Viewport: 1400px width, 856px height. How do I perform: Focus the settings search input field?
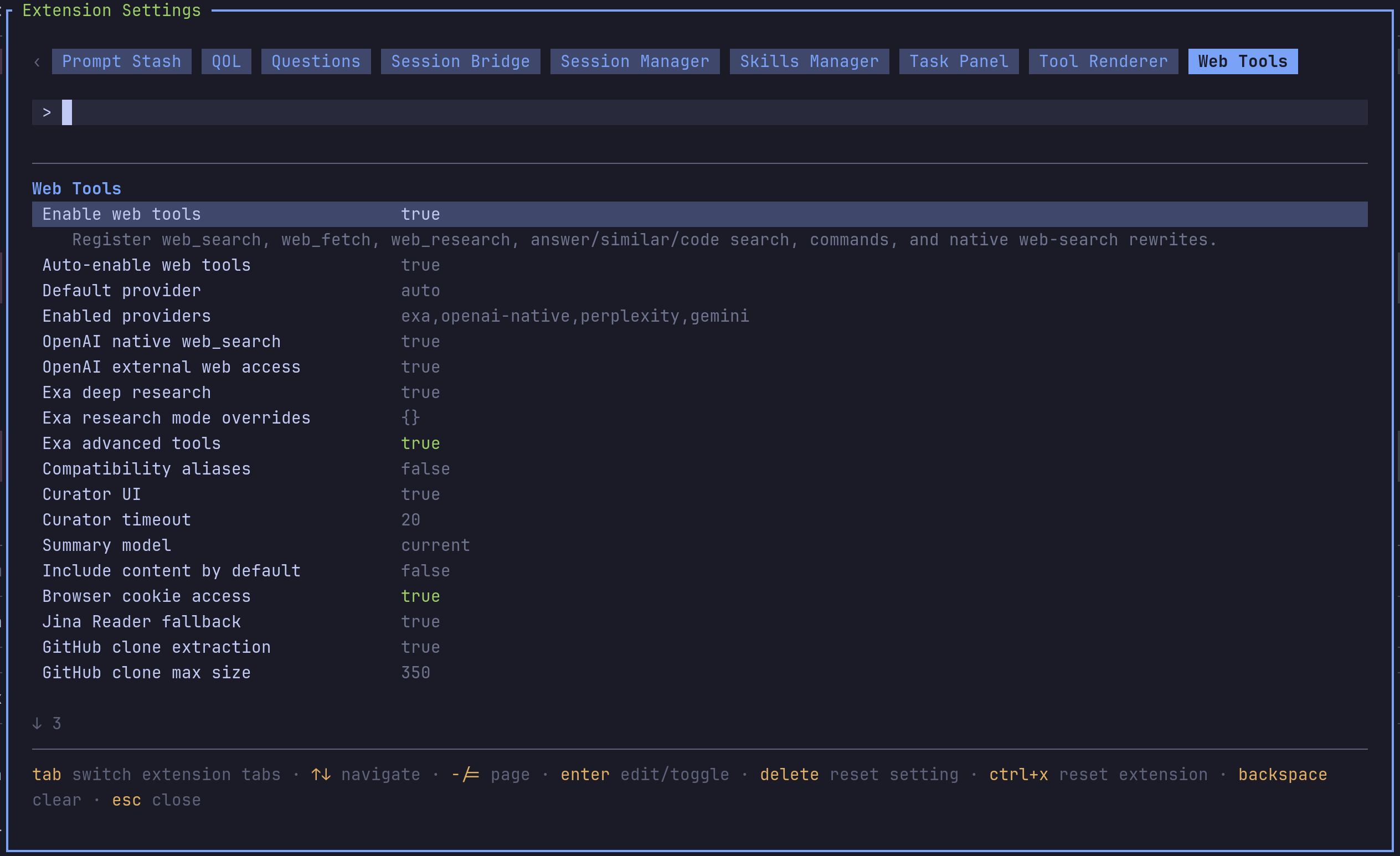point(699,112)
